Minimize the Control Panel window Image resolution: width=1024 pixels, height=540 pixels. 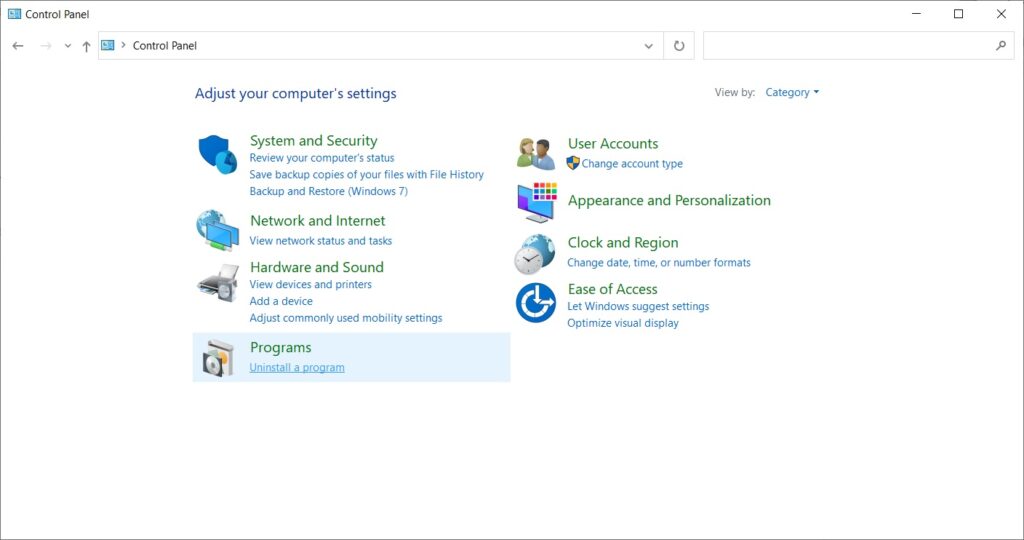point(916,14)
